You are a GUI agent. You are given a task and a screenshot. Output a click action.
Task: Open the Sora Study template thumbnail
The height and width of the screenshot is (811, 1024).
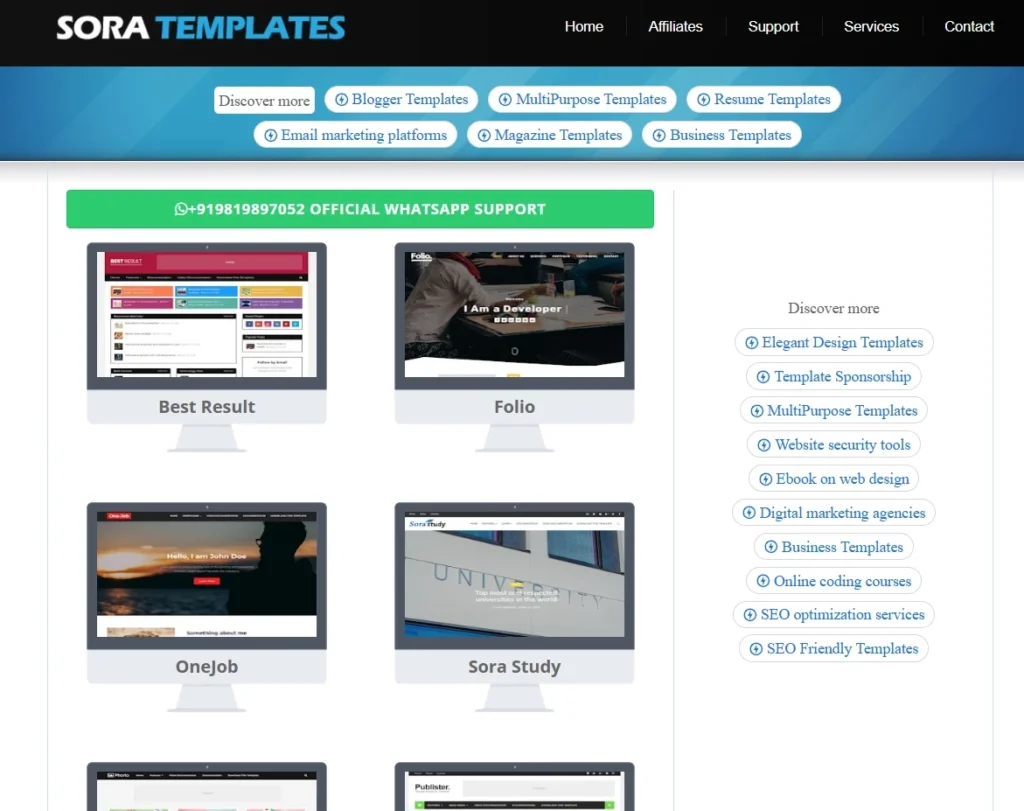click(515, 574)
